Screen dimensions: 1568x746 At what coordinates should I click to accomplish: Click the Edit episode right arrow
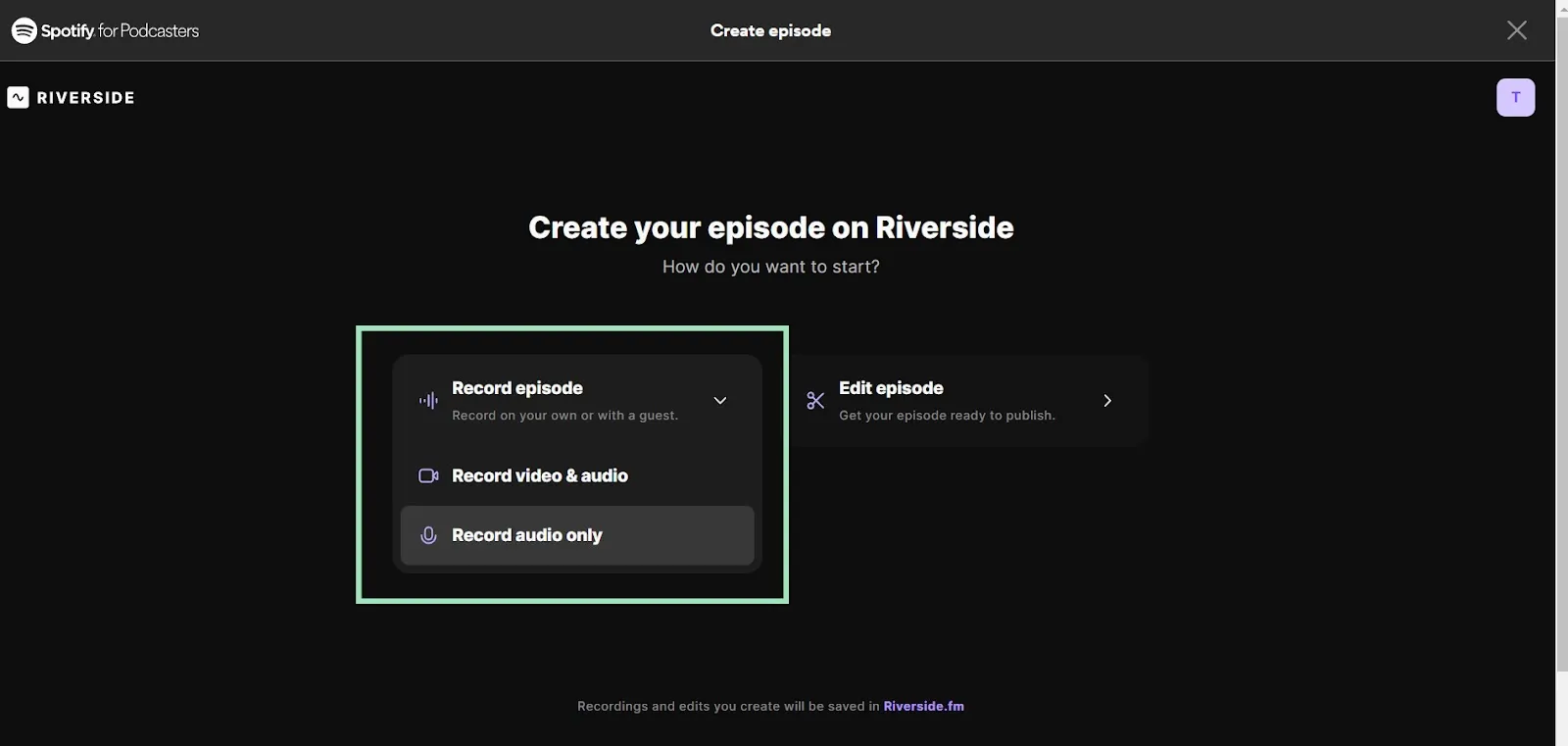pyautogui.click(x=1107, y=400)
